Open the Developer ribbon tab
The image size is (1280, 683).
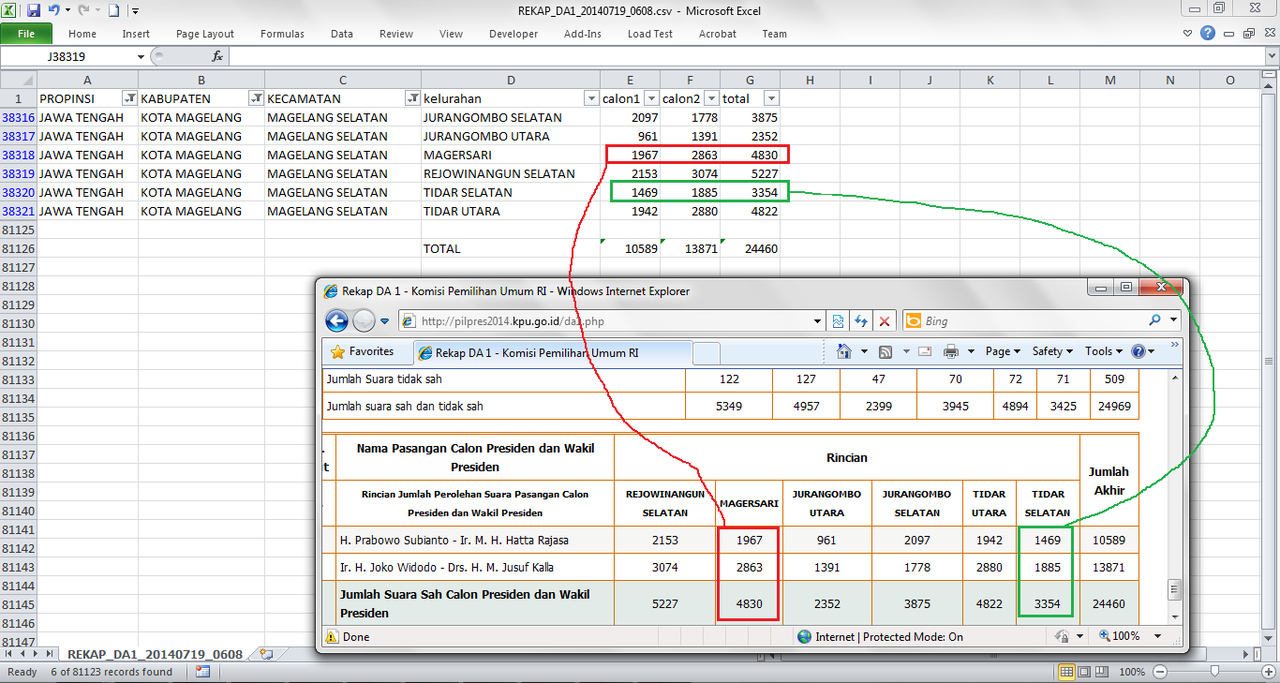click(513, 34)
